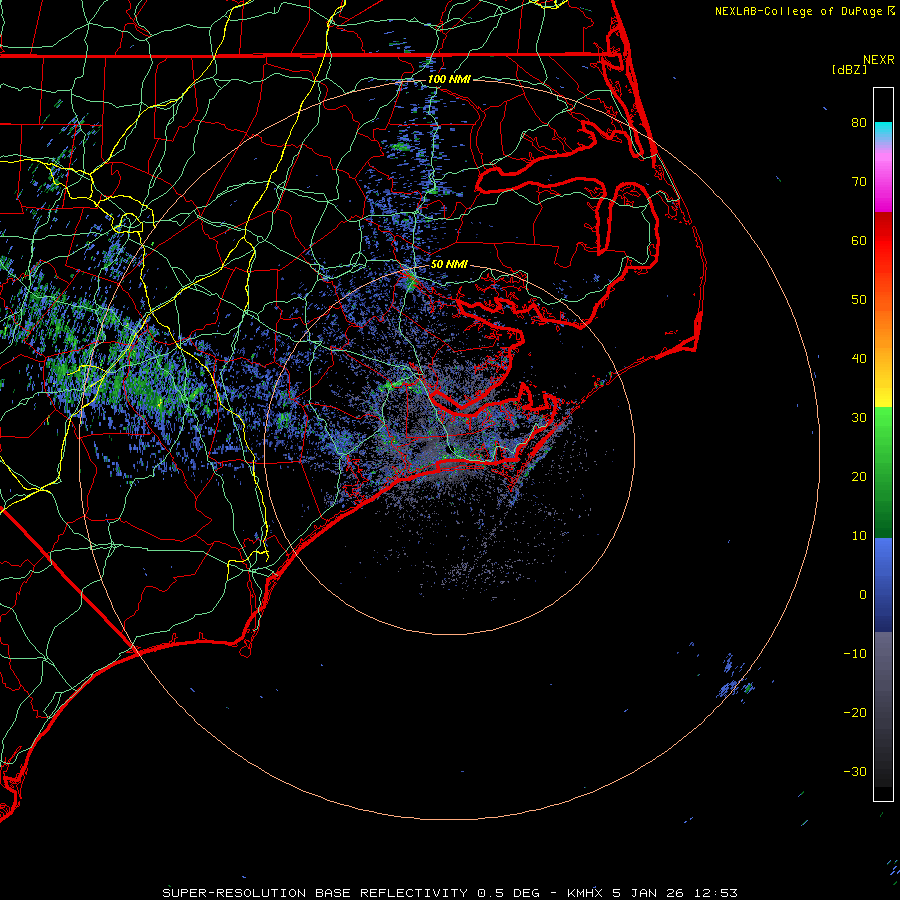900x900 pixels.
Task: Pick the green segment of the color scale
Action: click(883, 472)
